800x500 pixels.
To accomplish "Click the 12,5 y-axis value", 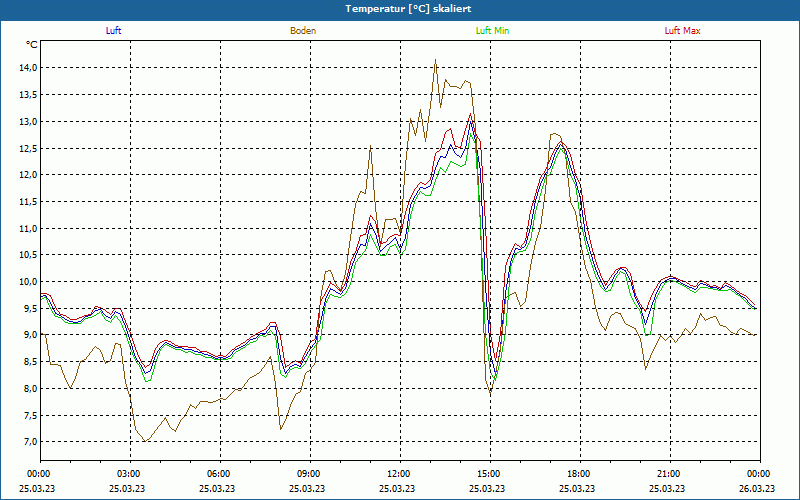I will click(x=28, y=148).
